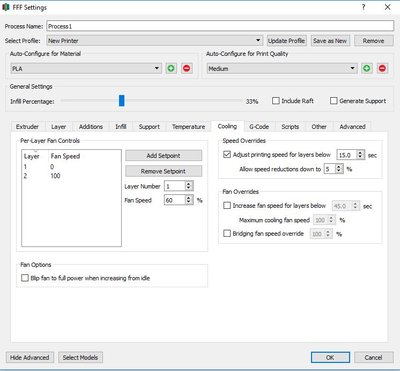
Task: Expand the PLA material dropdown
Action: (x=86, y=68)
